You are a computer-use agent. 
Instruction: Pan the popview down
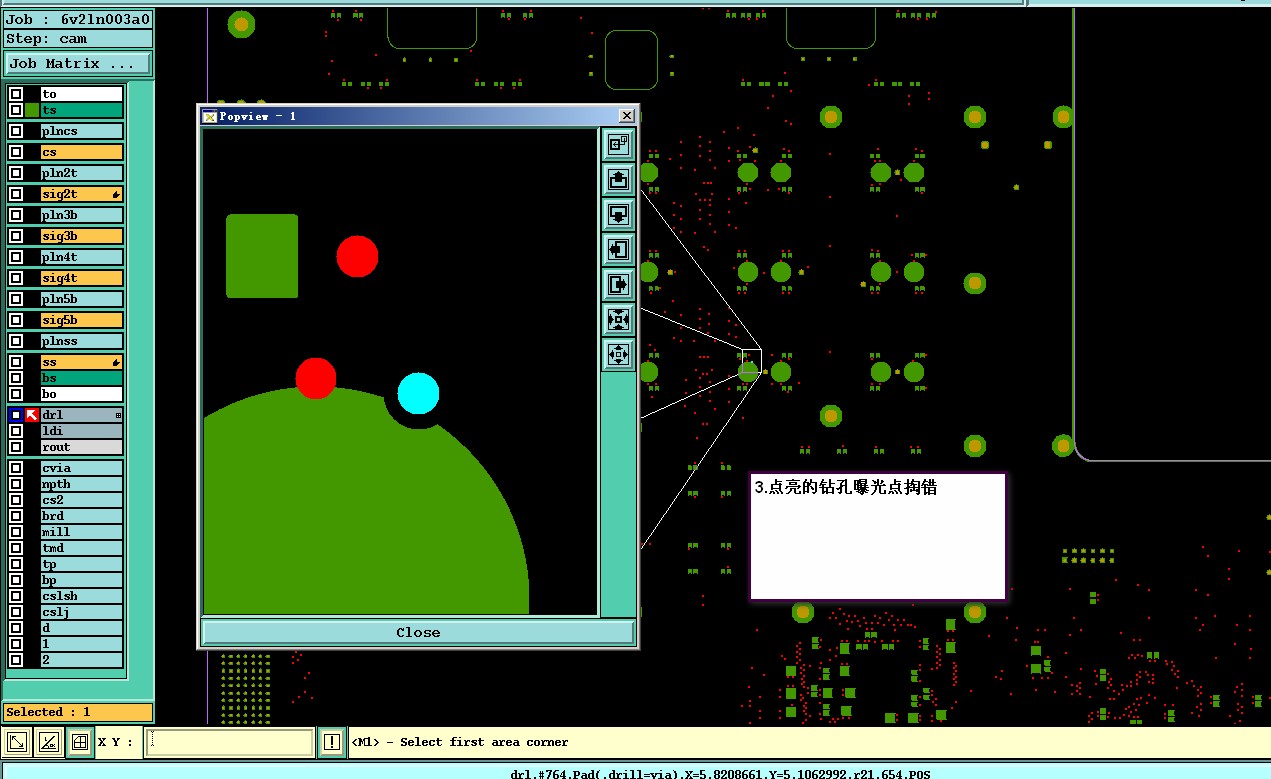tap(618, 215)
